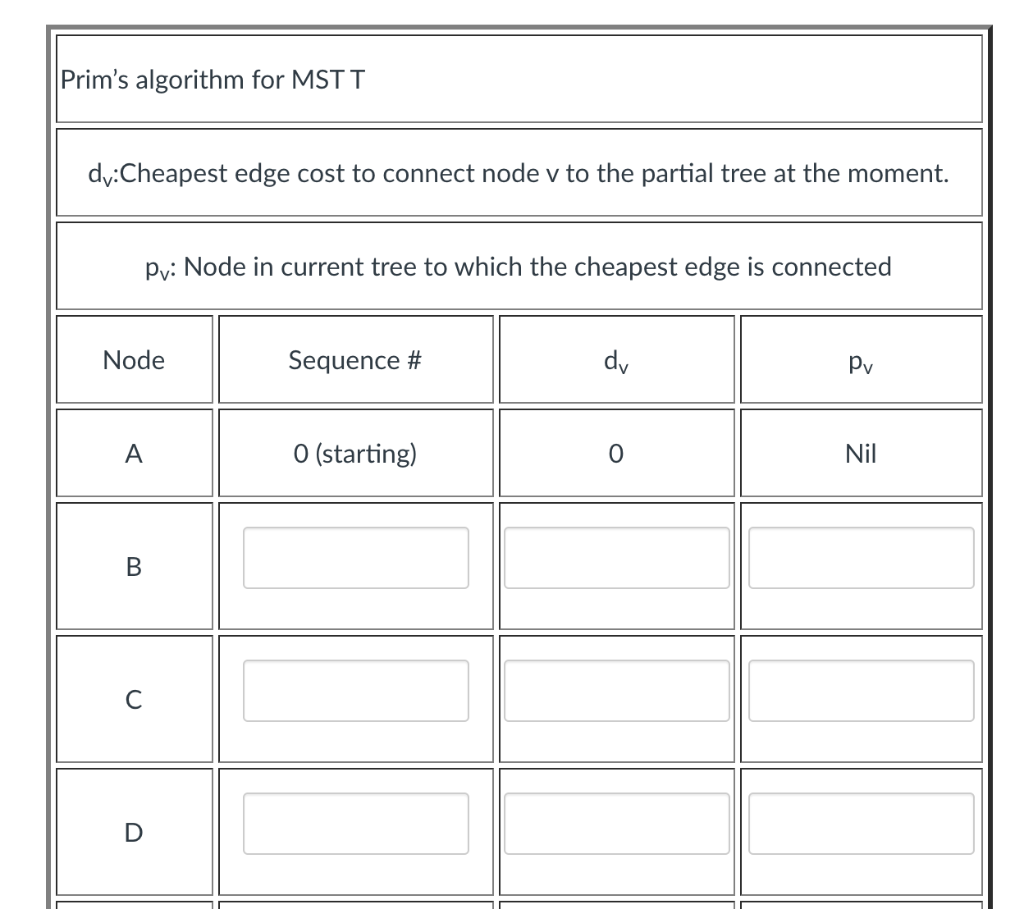Select the node A label cell

134,451
